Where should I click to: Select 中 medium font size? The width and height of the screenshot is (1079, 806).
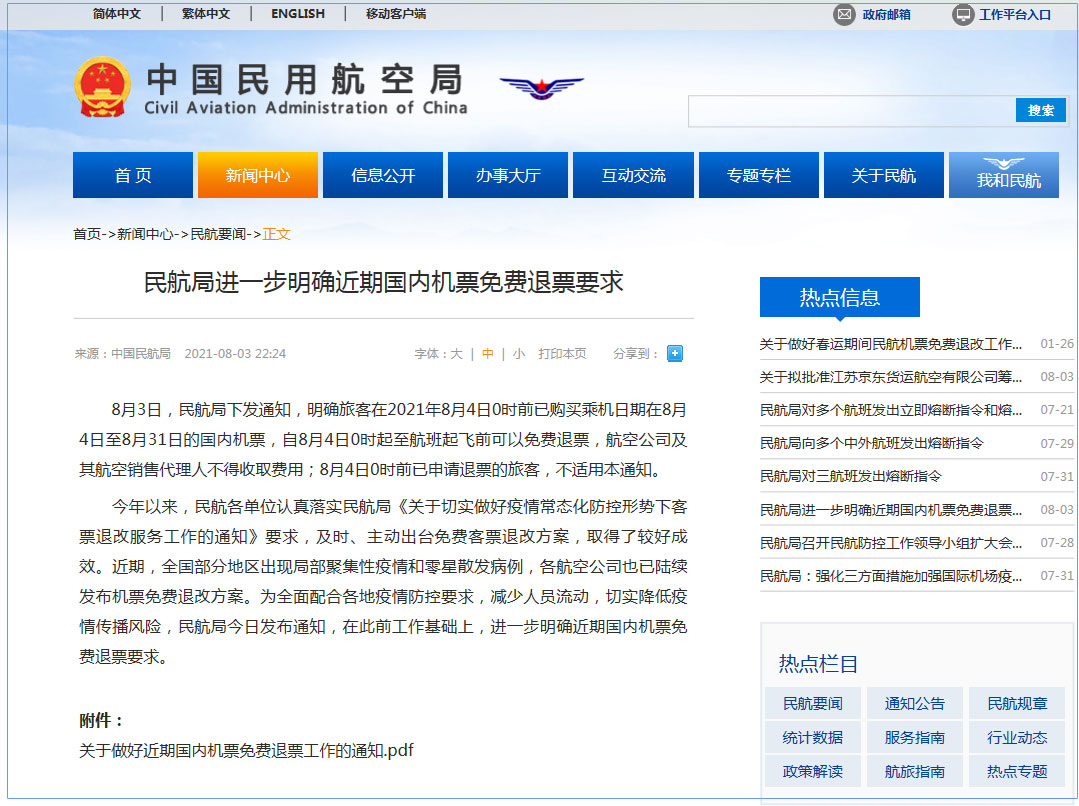488,354
